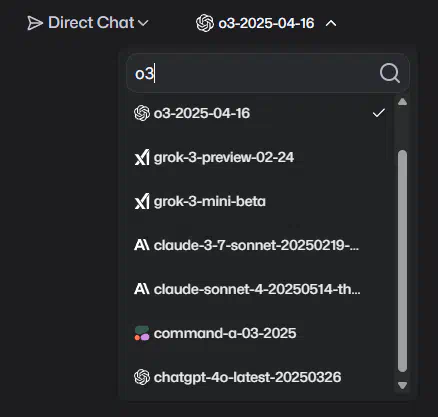Click the OpenAI icon beside o3-2025-04-16 in list
This screenshot has width=438, height=417.
[x=142, y=113]
